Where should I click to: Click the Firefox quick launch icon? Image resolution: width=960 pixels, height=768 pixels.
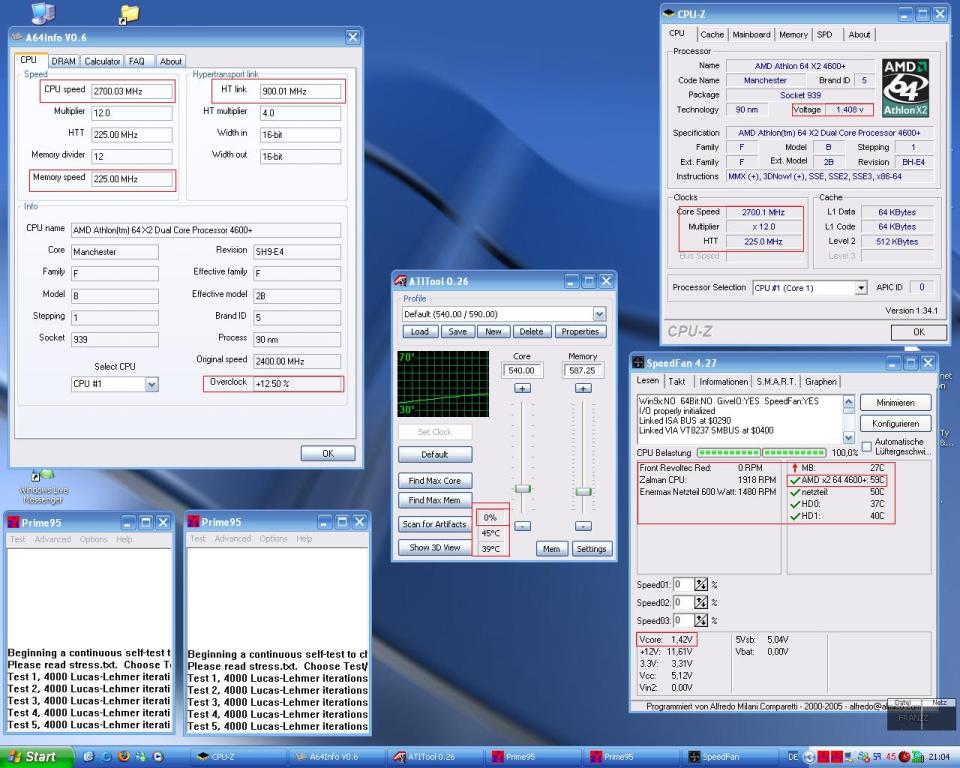pos(122,757)
